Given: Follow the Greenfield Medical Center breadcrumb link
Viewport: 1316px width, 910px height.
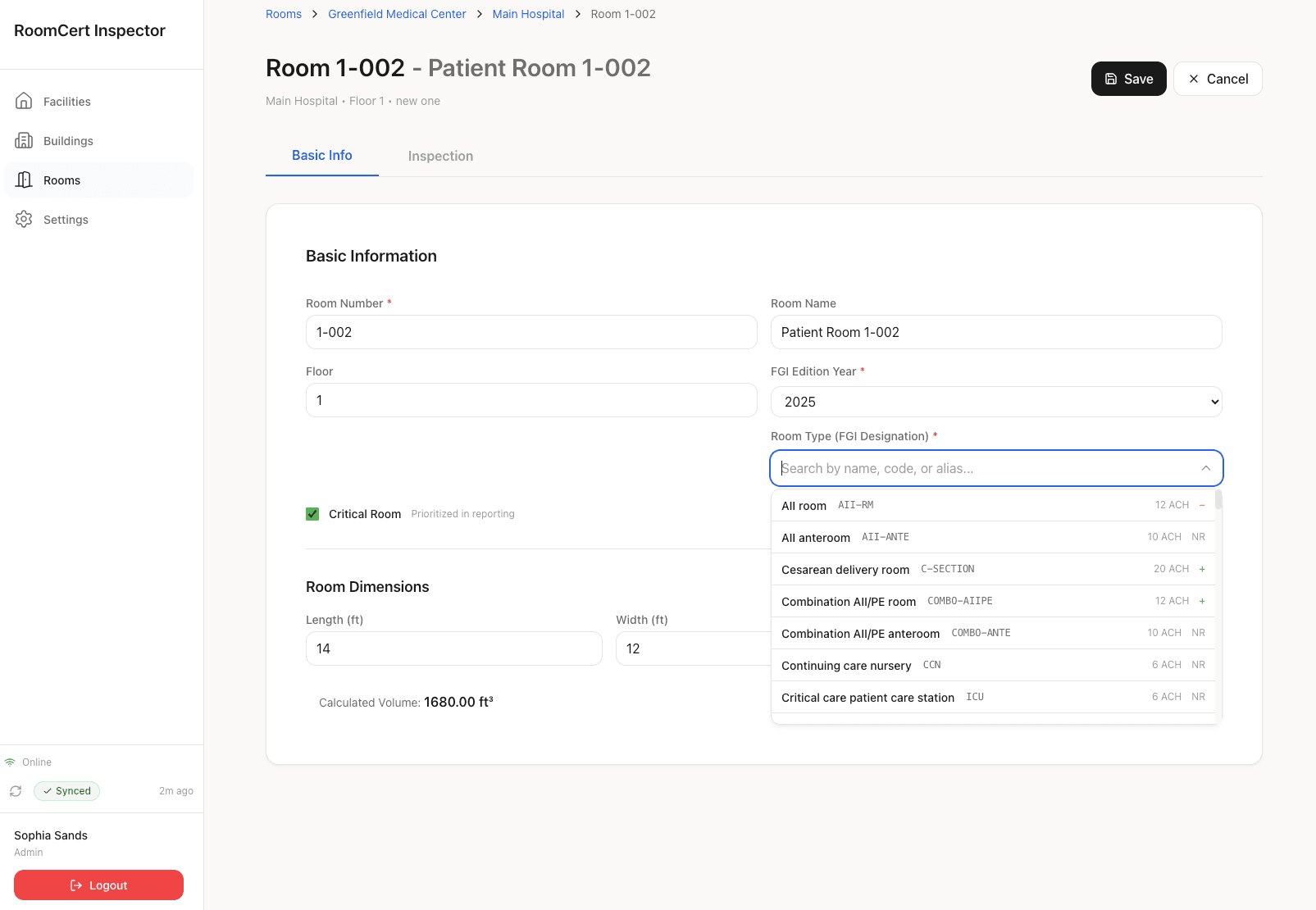Looking at the screenshot, I should coord(397,14).
